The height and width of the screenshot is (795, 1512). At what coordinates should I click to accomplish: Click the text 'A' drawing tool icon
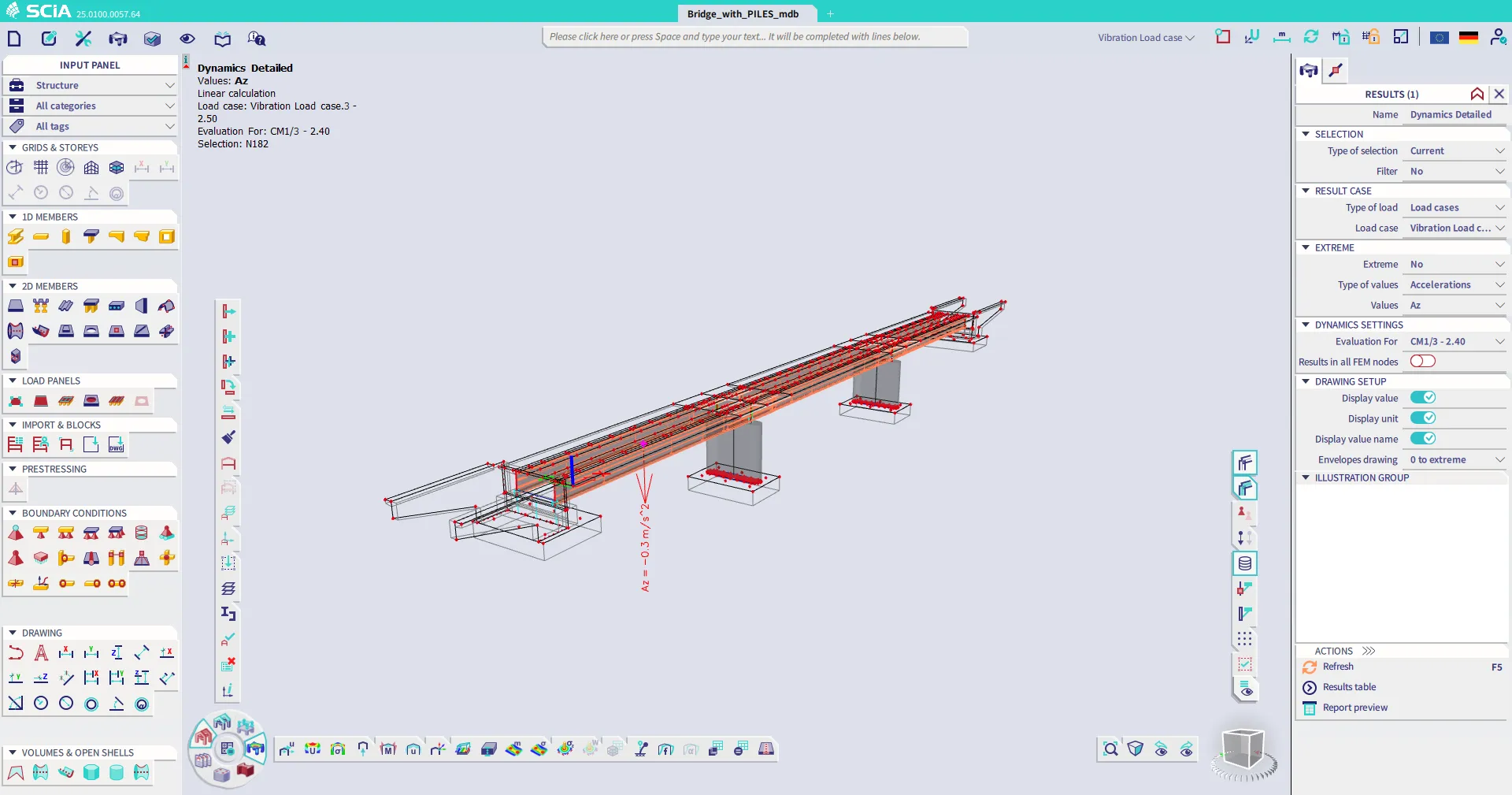pyautogui.click(x=41, y=653)
